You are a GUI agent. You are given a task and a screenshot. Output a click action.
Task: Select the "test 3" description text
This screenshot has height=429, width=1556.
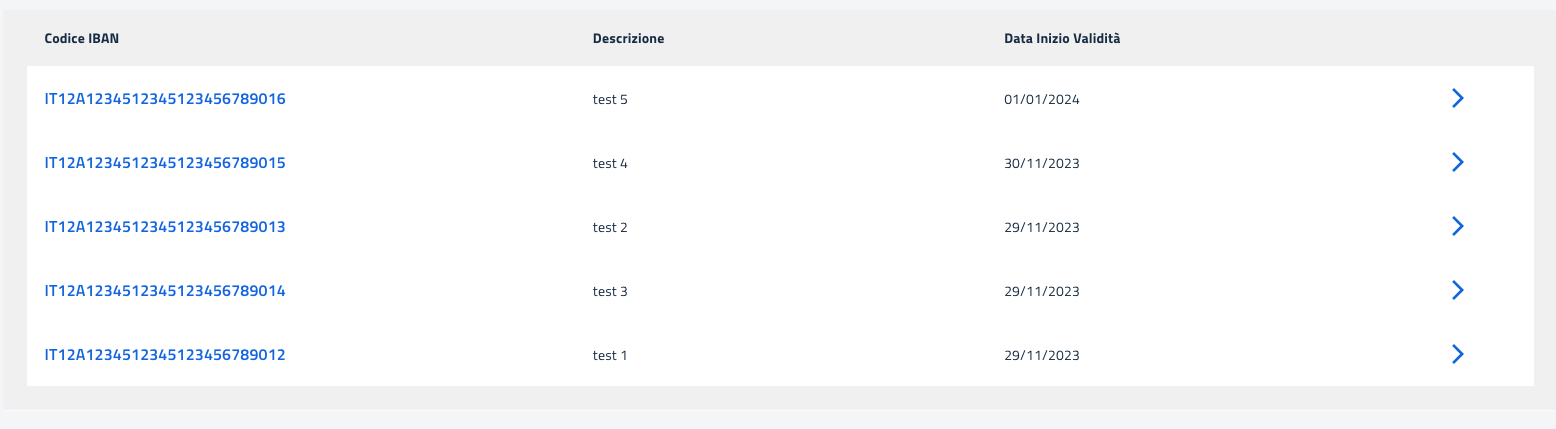point(610,291)
